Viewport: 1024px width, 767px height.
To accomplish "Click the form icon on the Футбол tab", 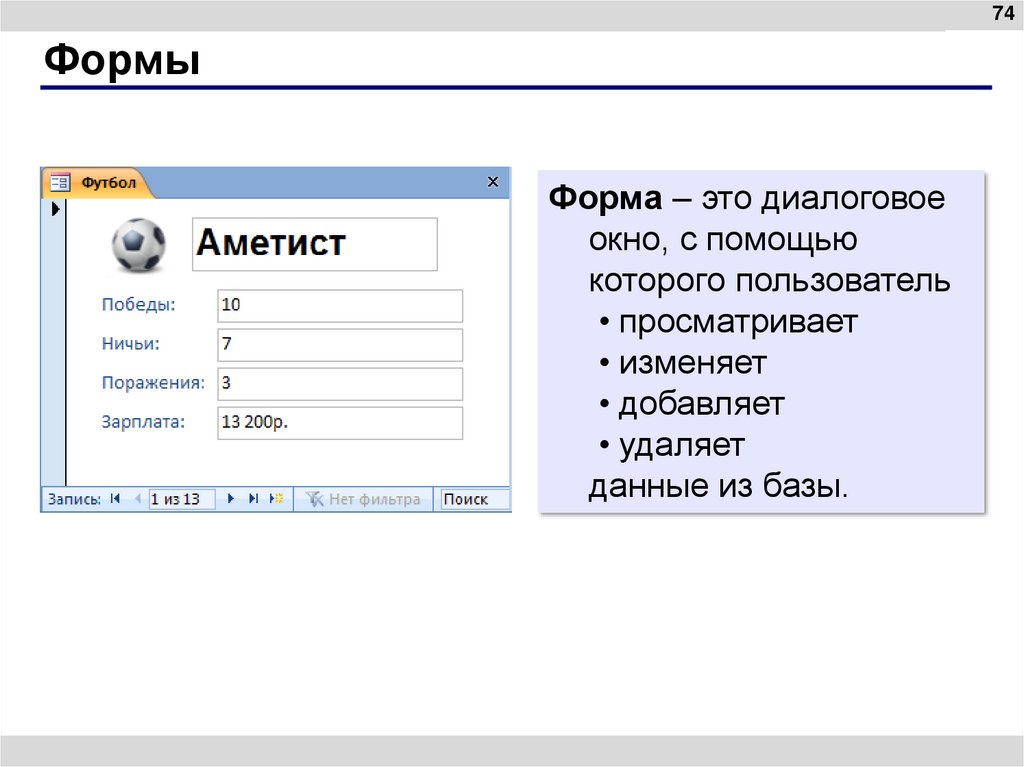I will (60, 182).
